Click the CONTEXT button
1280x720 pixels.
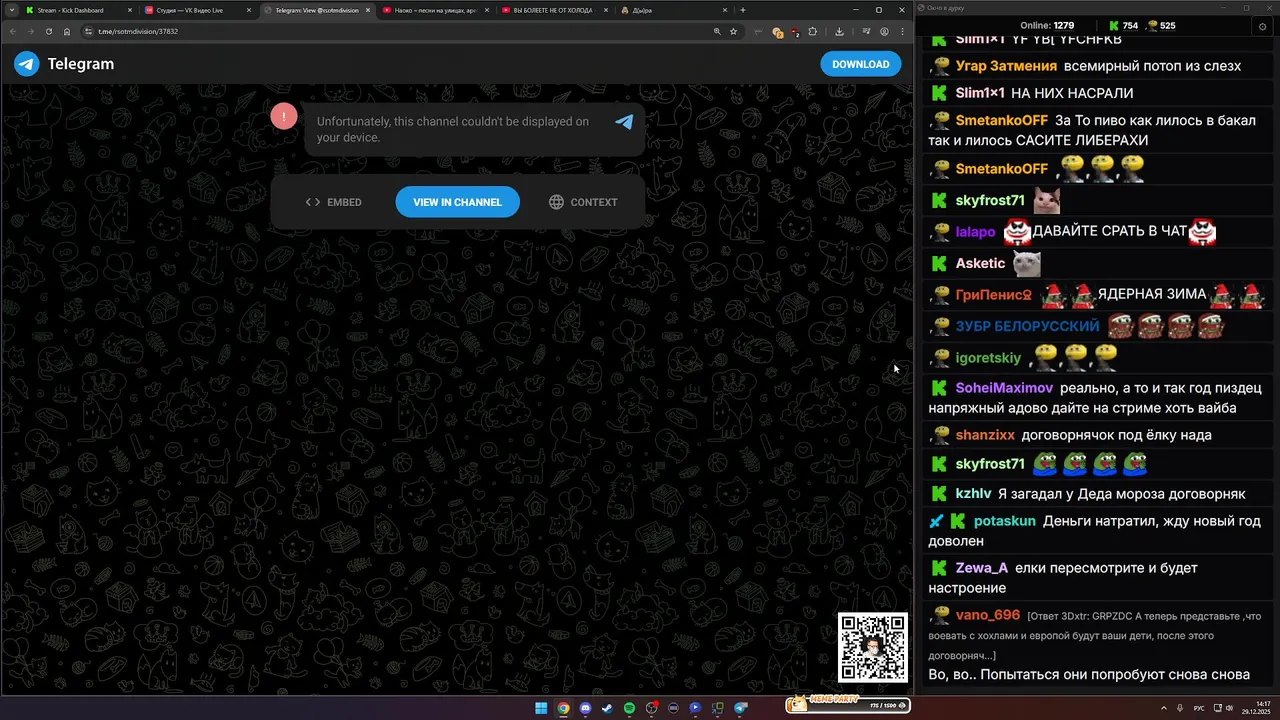click(x=583, y=202)
